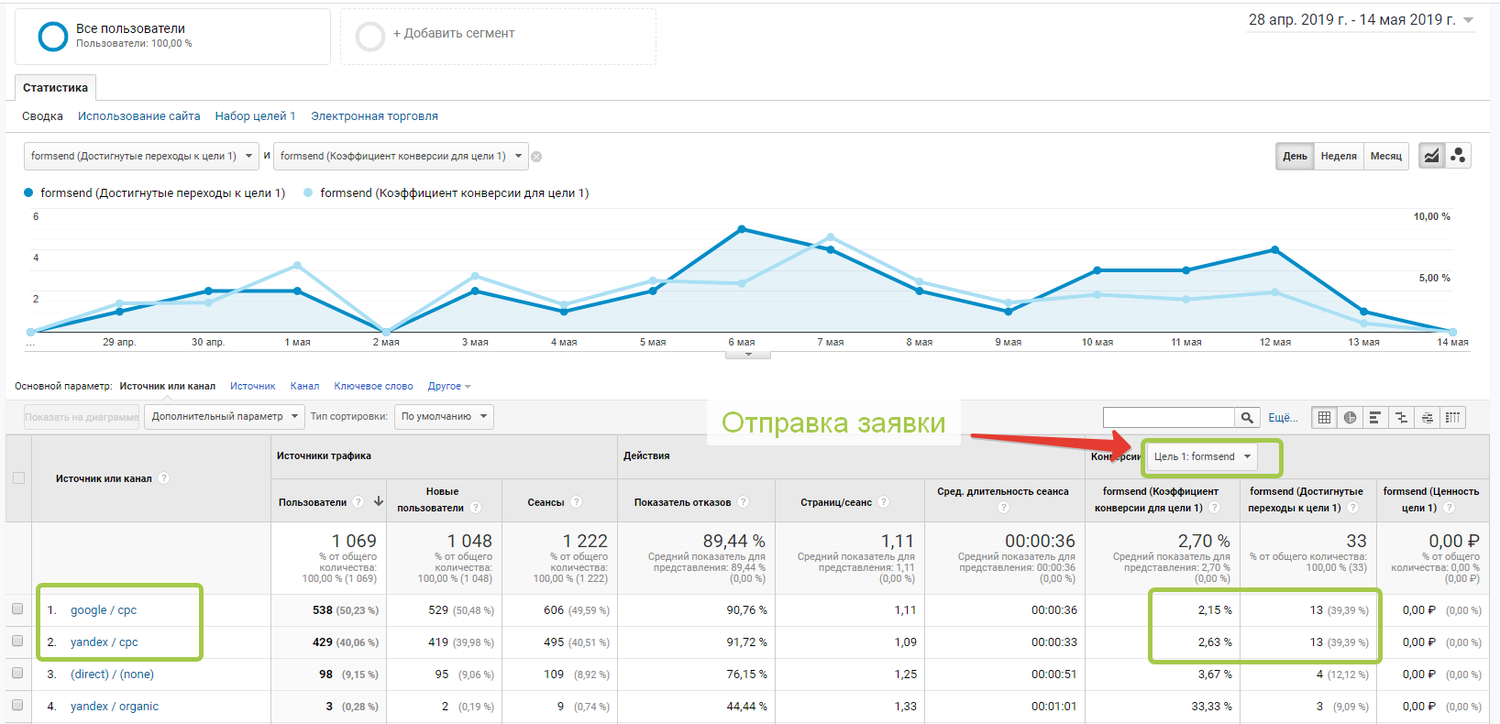This screenshot has height=724, width=1500.
Task: Select the Электронная торговля sub-tab
Action: point(374,116)
